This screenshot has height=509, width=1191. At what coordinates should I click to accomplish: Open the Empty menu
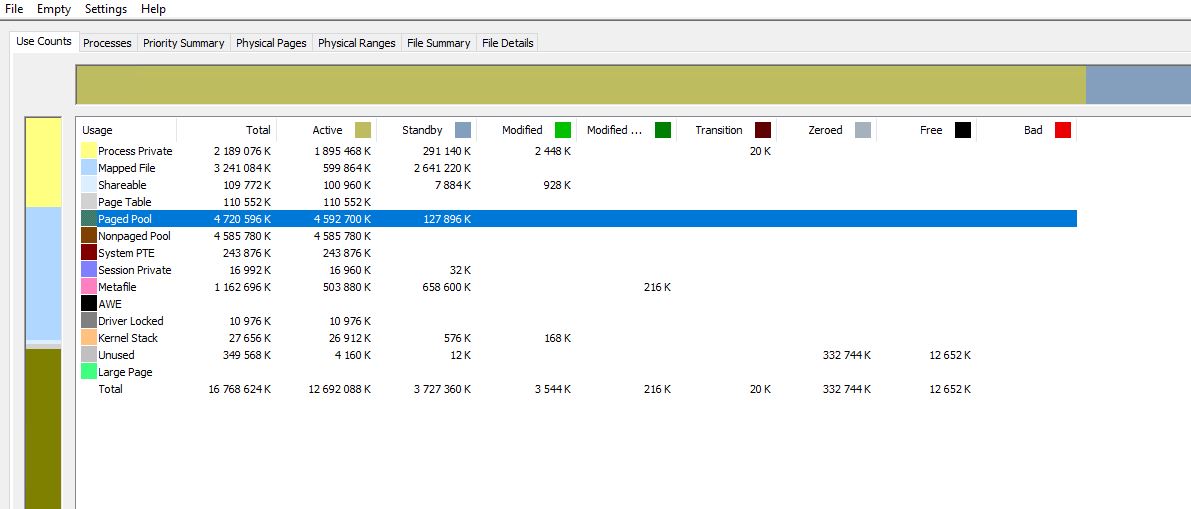click(54, 9)
